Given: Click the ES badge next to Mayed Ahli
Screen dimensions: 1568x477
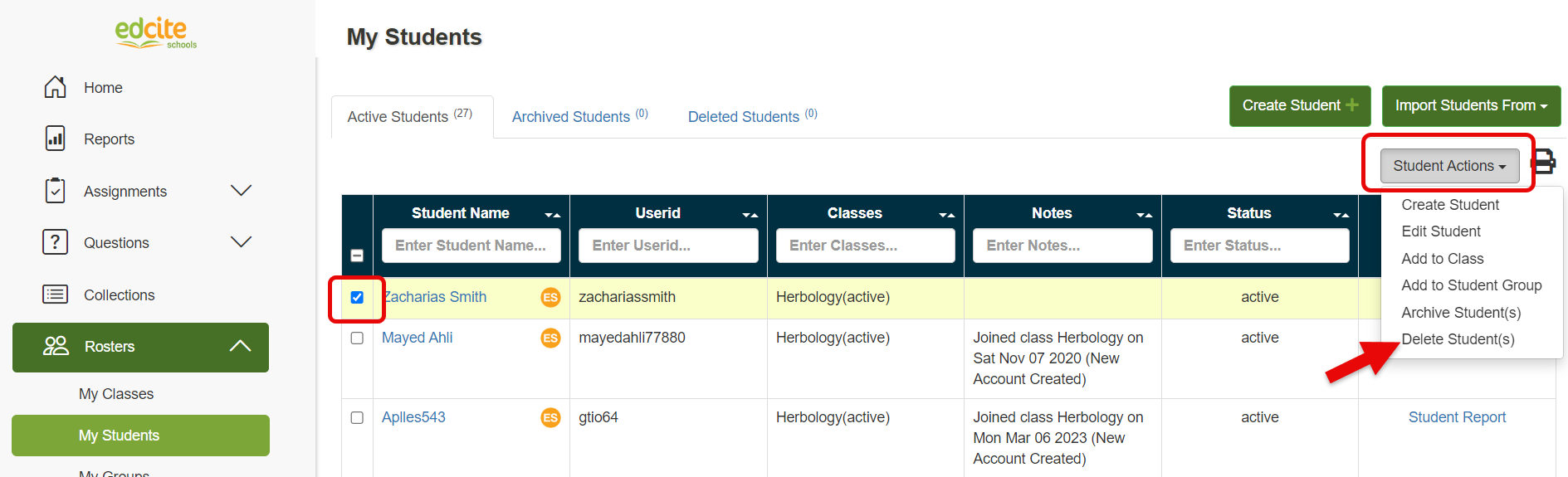Looking at the screenshot, I should (550, 338).
